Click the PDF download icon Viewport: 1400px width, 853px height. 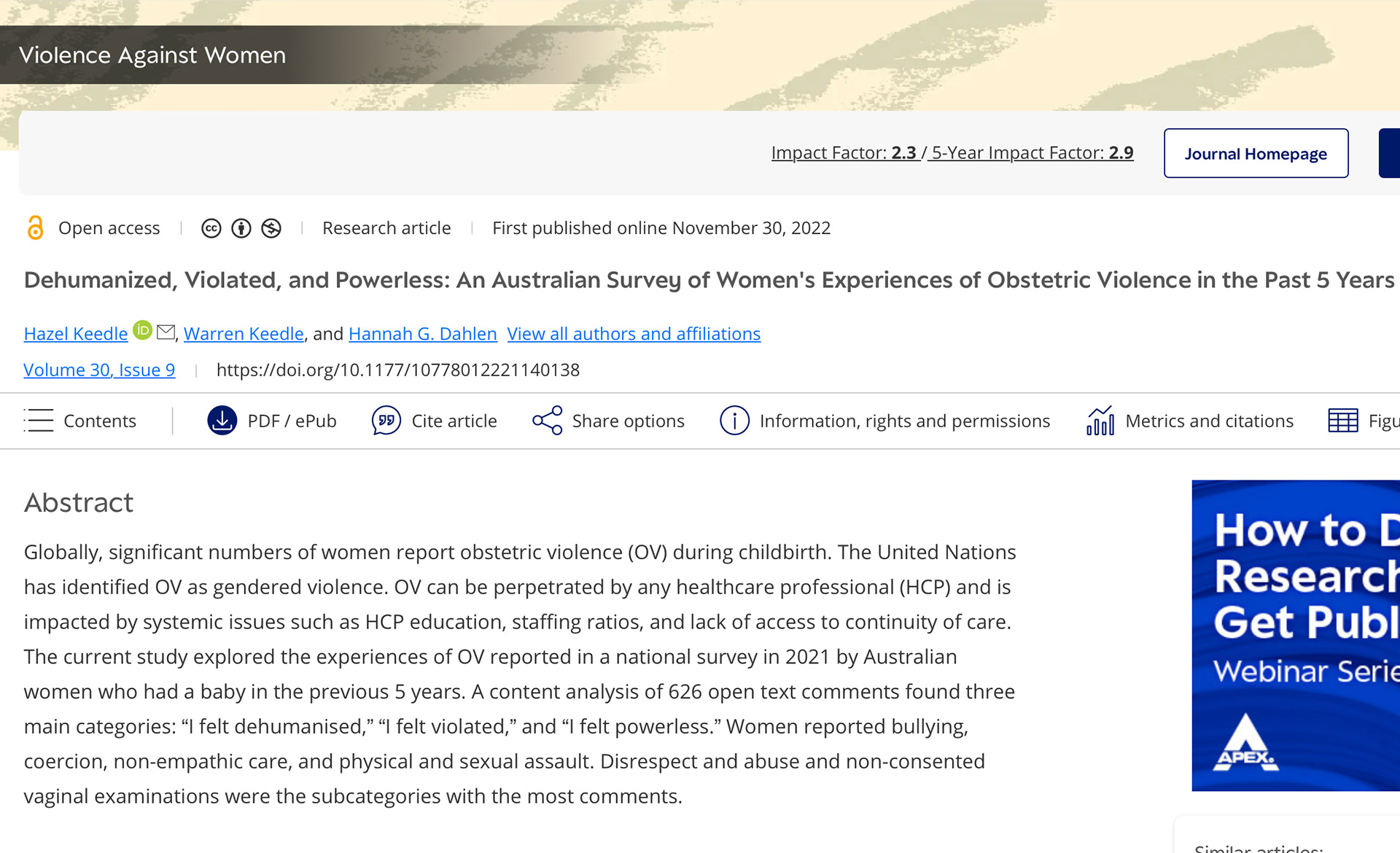[222, 421]
